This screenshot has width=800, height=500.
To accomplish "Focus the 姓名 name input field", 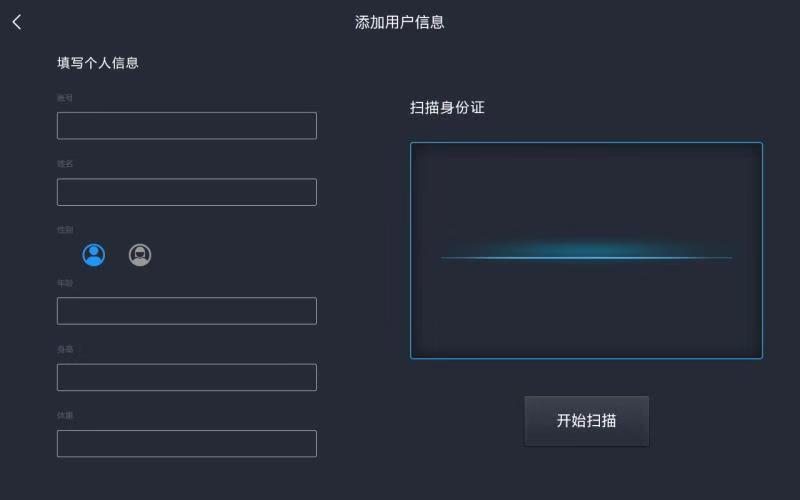I will coord(186,192).
